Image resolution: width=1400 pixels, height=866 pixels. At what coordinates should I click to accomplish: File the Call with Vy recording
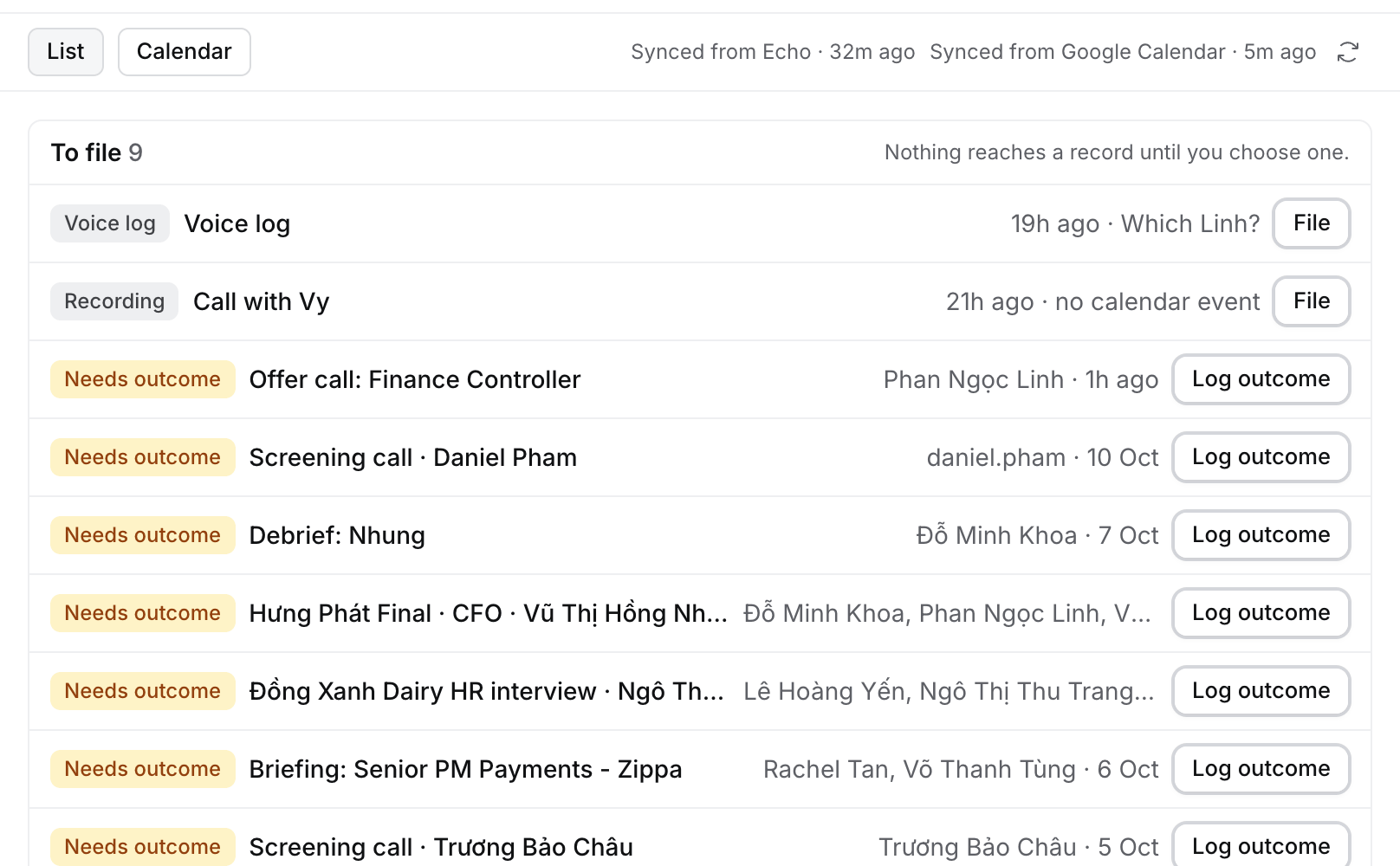coord(1312,301)
